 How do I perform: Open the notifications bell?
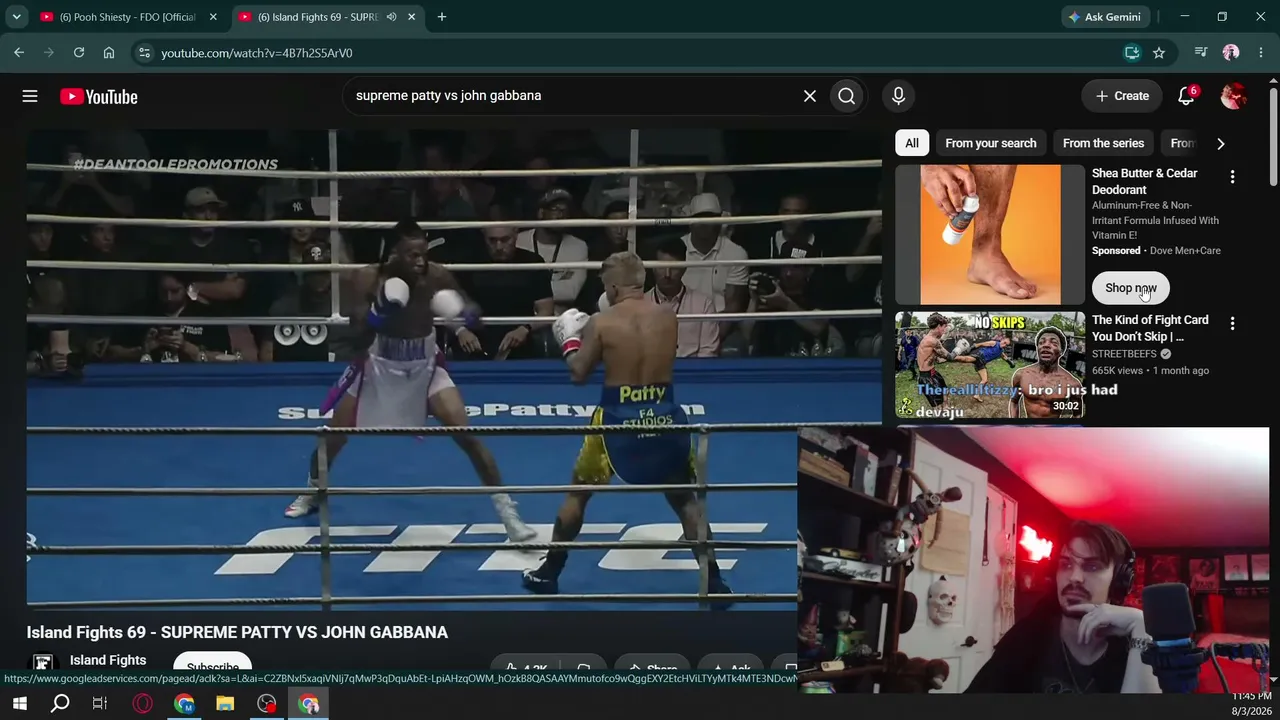(x=1186, y=96)
